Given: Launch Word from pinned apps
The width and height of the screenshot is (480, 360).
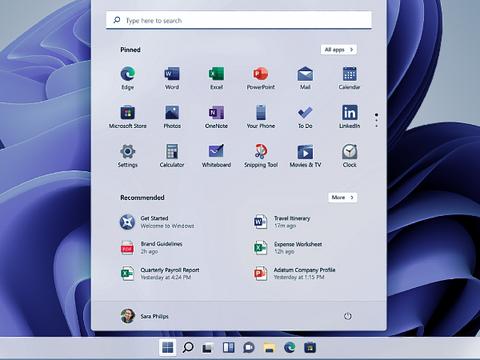Looking at the screenshot, I should [172, 78].
